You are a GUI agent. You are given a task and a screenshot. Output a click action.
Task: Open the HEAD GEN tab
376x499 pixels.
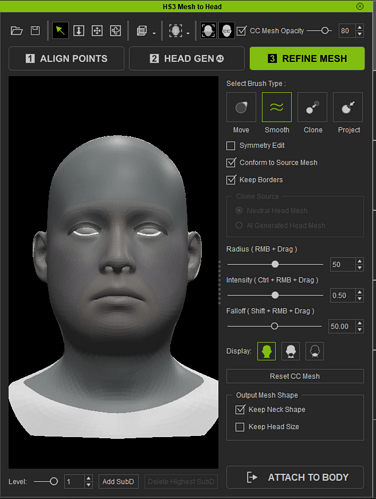[x=187, y=59]
